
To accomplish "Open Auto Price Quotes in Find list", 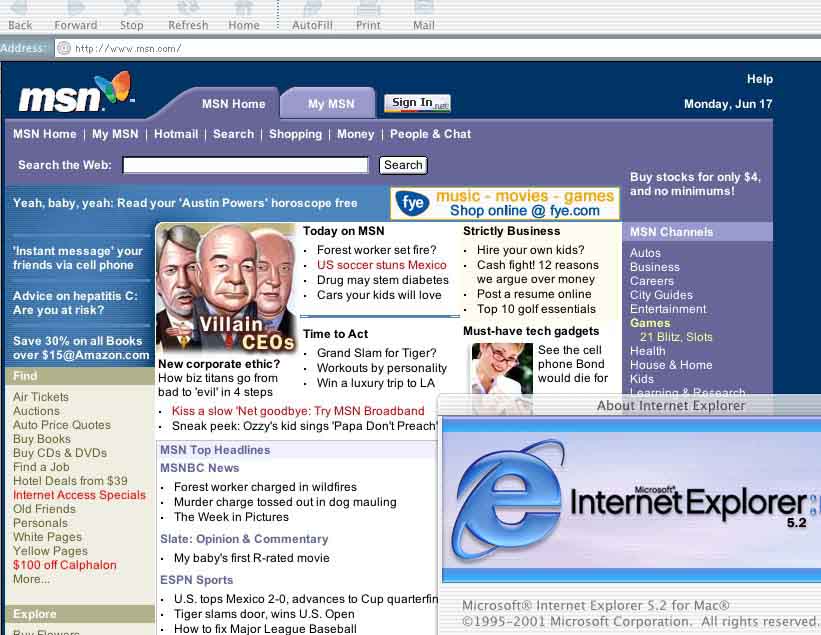I will [62, 425].
